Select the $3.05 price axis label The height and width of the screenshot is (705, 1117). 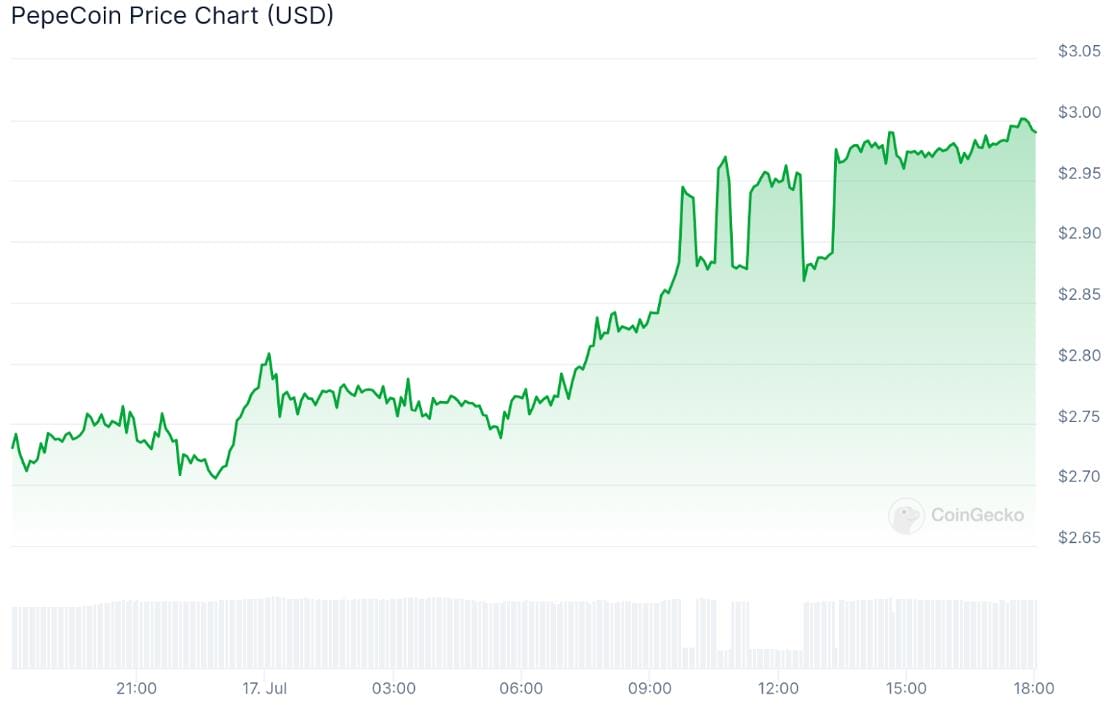click(1079, 51)
